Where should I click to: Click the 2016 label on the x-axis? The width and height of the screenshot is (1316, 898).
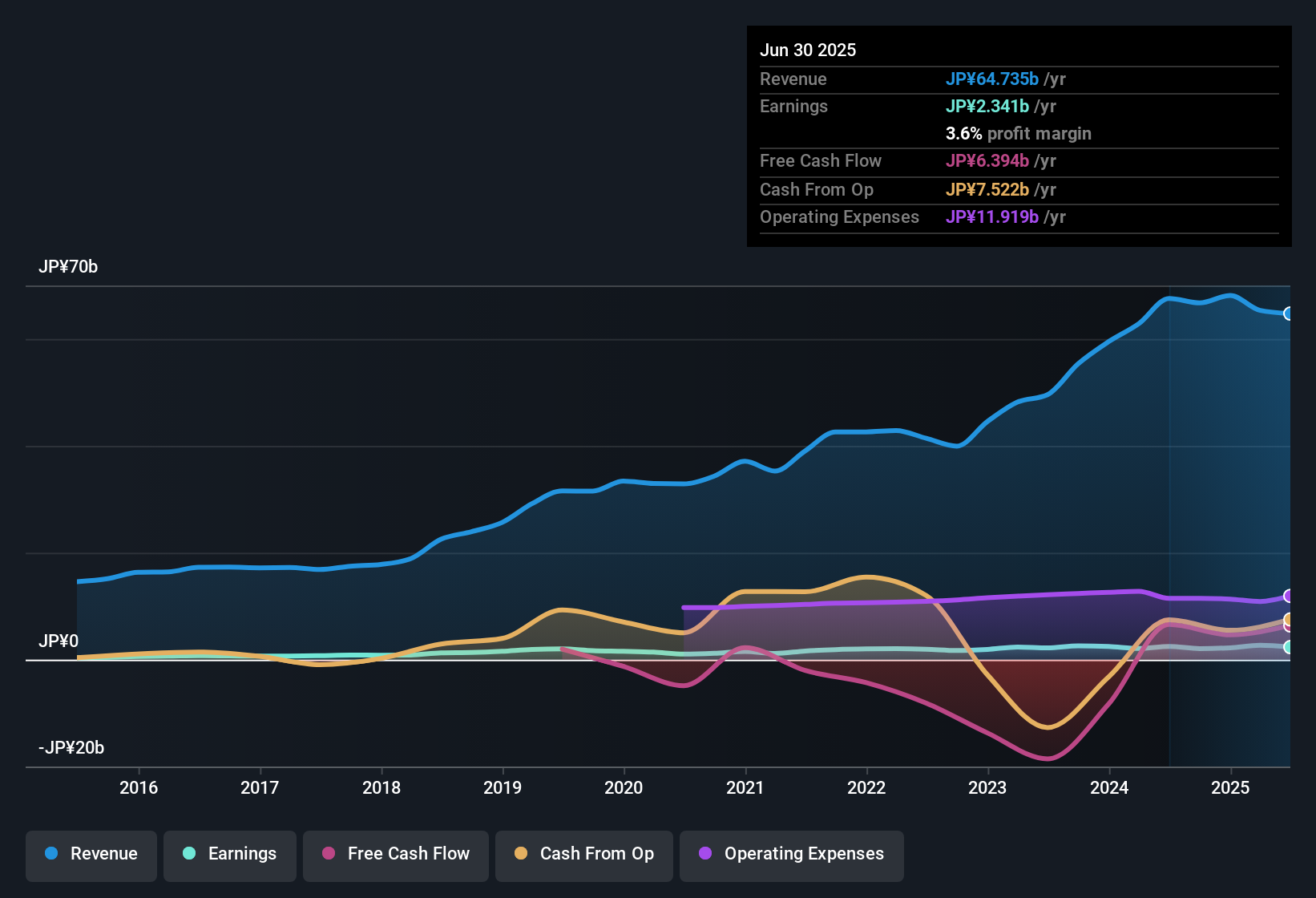coord(139,788)
